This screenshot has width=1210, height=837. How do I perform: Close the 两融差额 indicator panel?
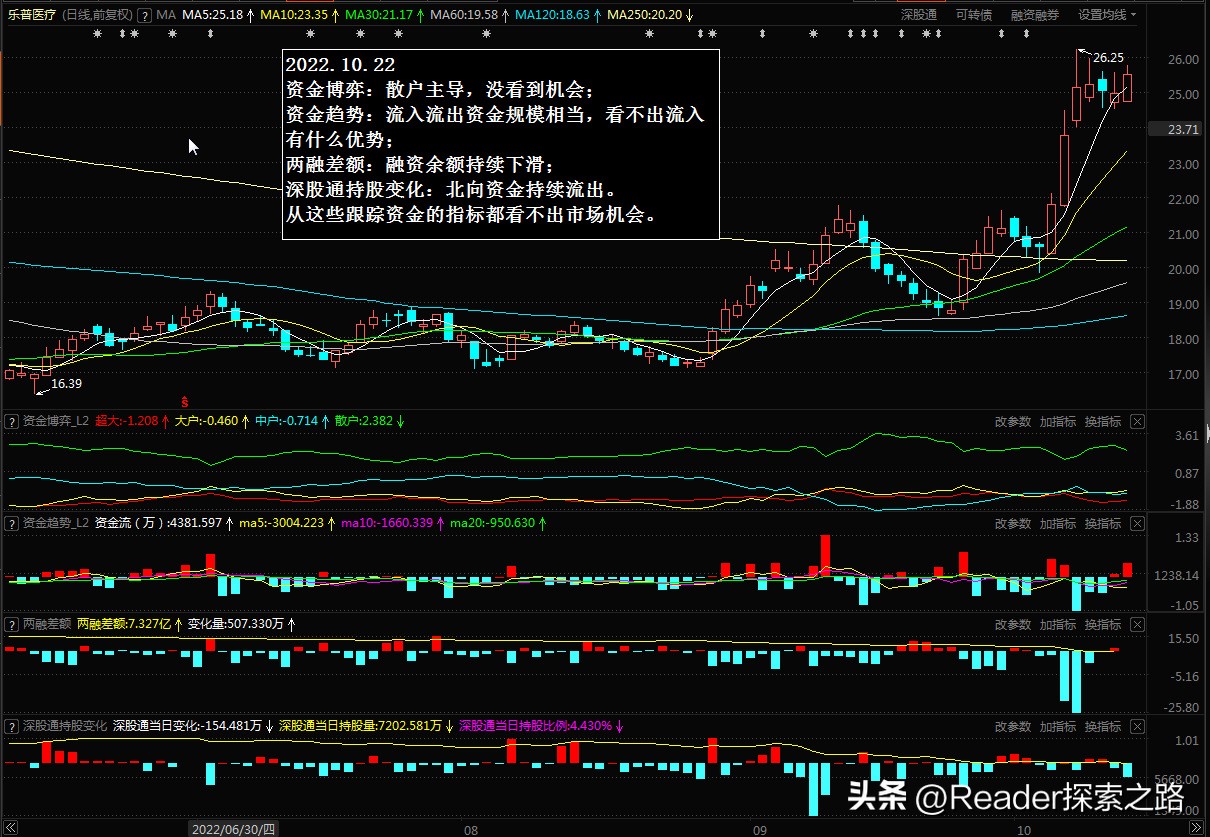[1137, 624]
